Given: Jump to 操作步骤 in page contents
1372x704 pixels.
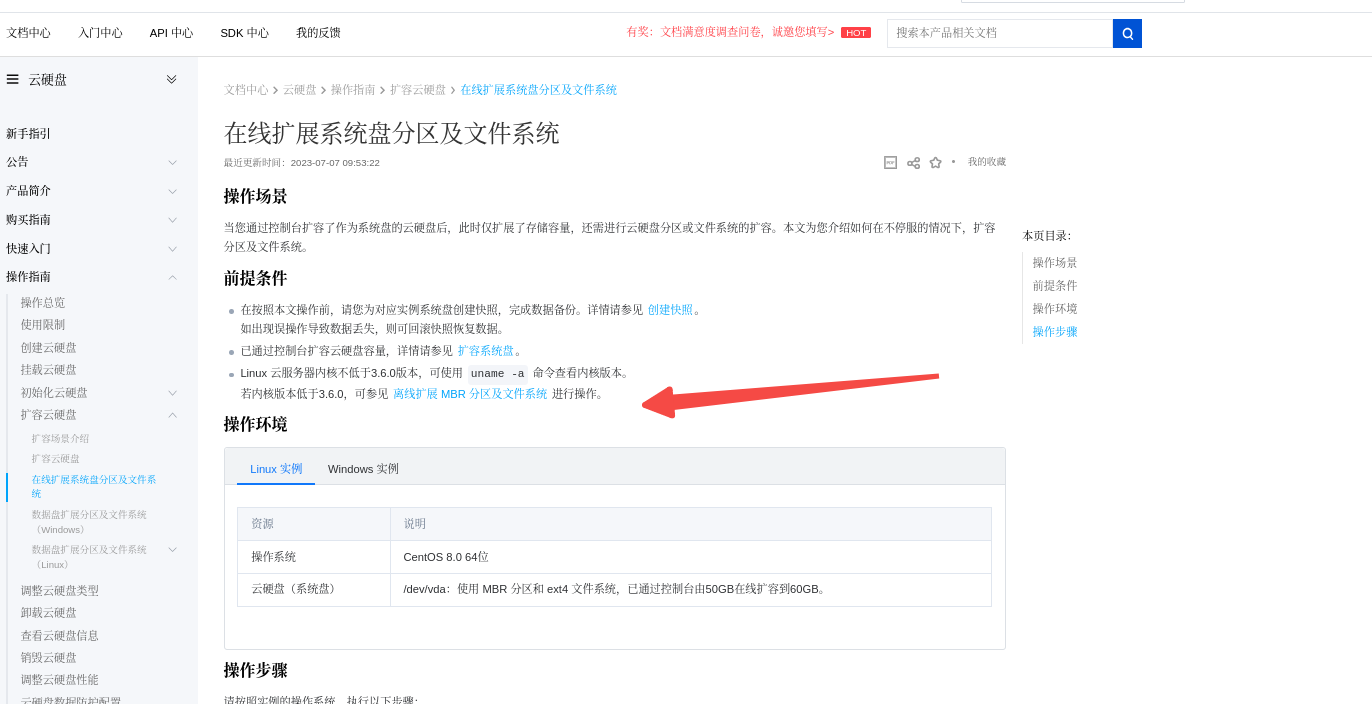Looking at the screenshot, I should pyautogui.click(x=1055, y=332).
